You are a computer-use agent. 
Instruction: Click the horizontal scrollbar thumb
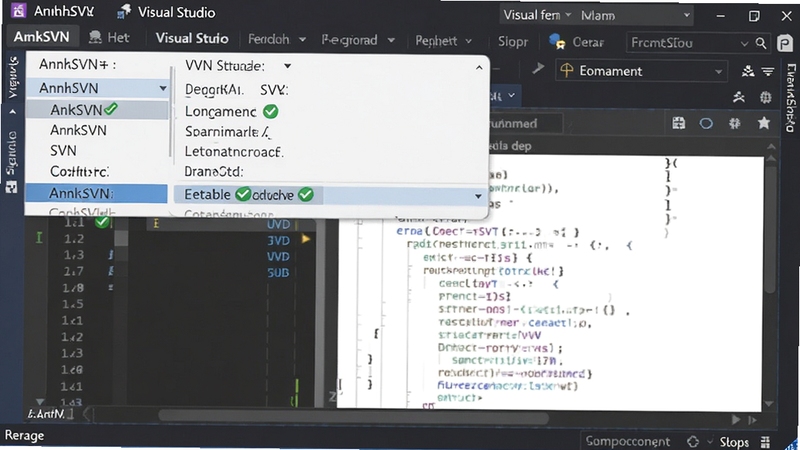tap(353, 418)
